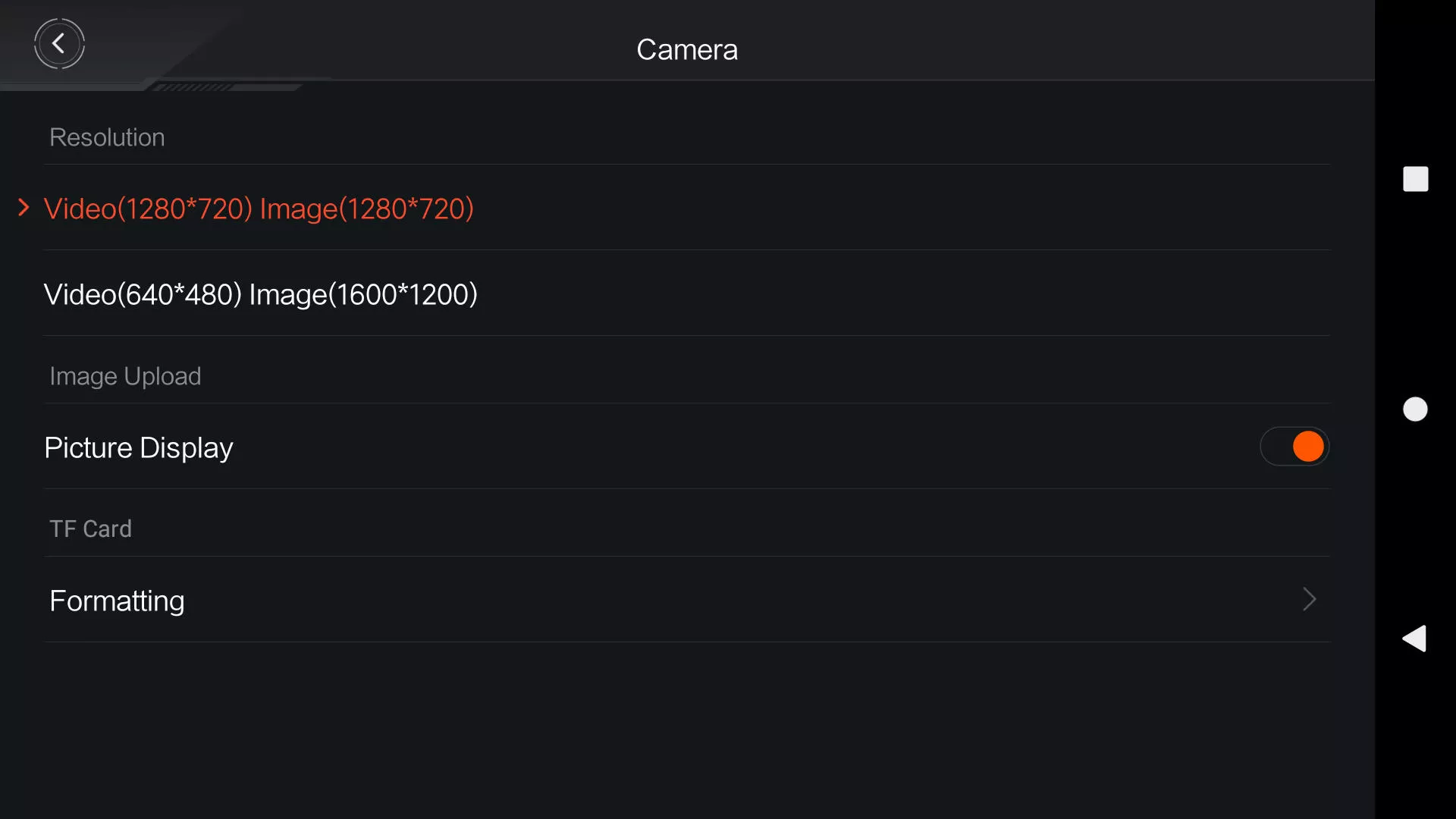Tap the Image(1280*720) text in red option
Viewport: 1456px width, 819px height.
367,209
